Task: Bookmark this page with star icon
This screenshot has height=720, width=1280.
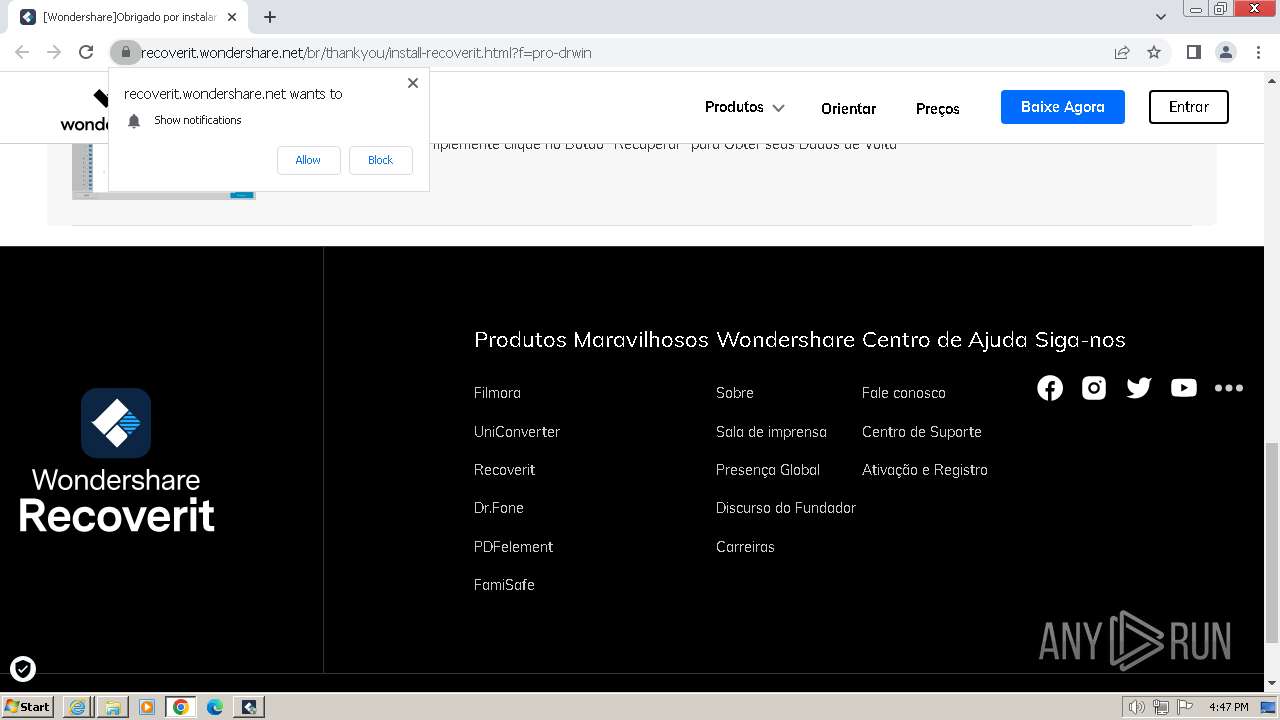Action: point(1154,52)
